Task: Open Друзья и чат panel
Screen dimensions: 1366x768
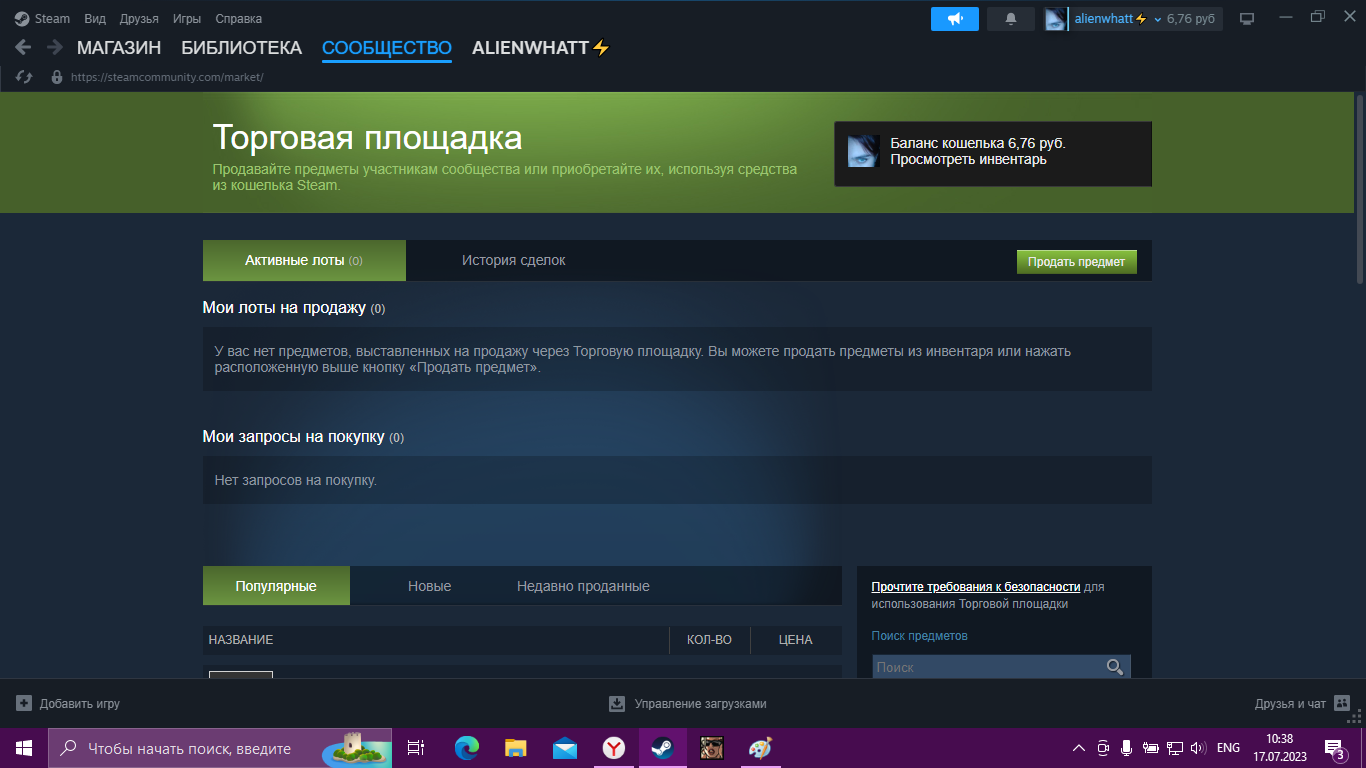Action: [1290, 704]
